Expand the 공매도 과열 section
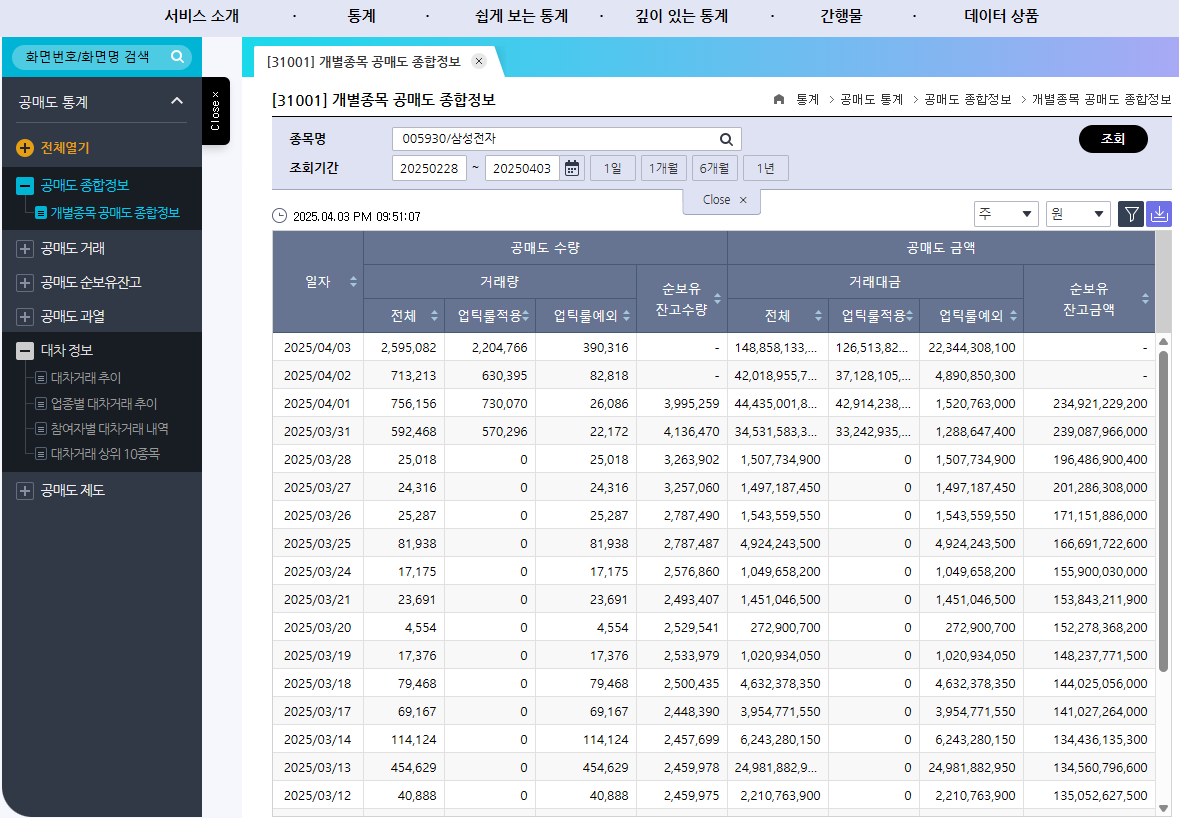 [25, 317]
